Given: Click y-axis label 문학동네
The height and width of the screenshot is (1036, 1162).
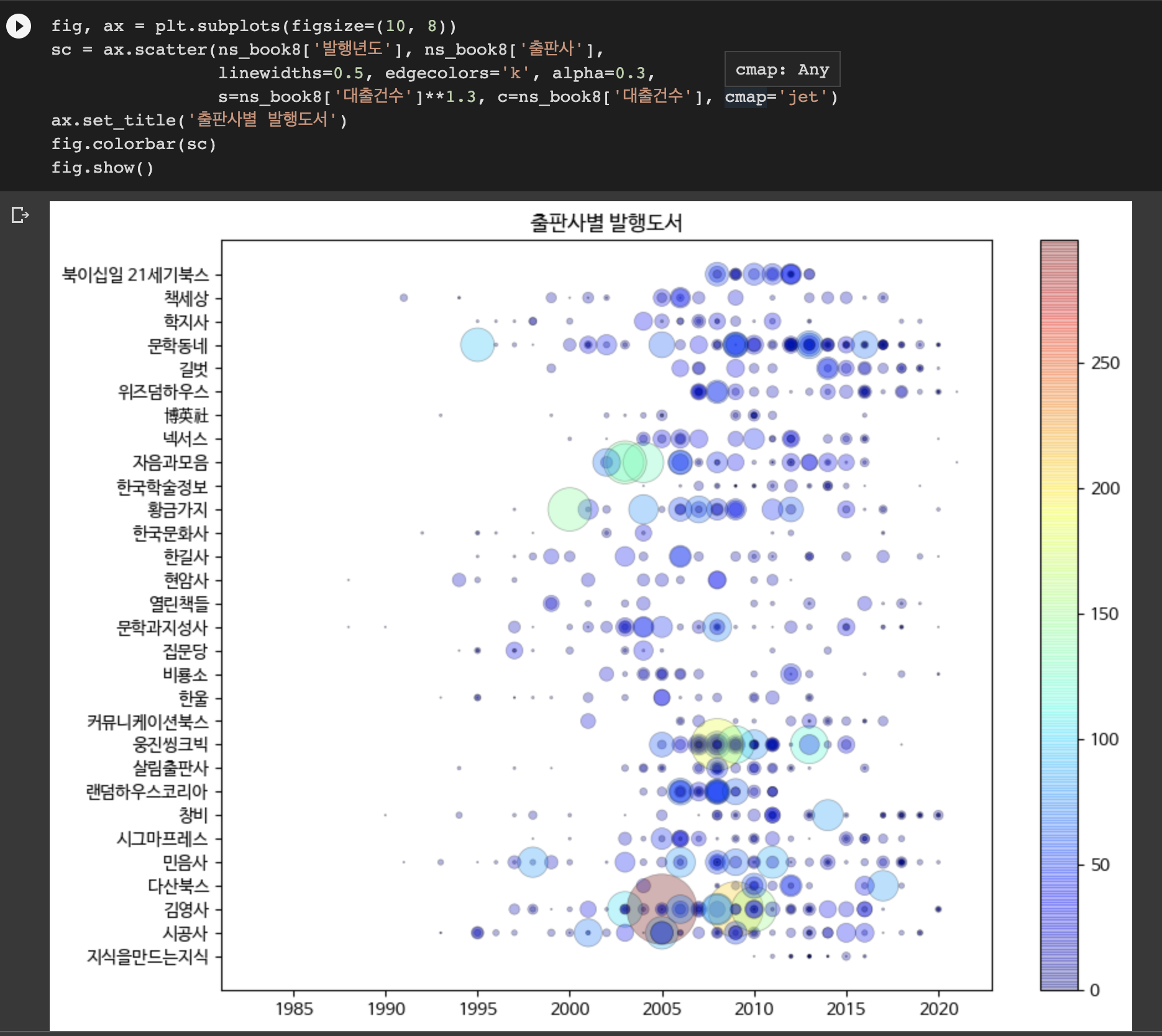Looking at the screenshot, I should [x=178, y=345].
